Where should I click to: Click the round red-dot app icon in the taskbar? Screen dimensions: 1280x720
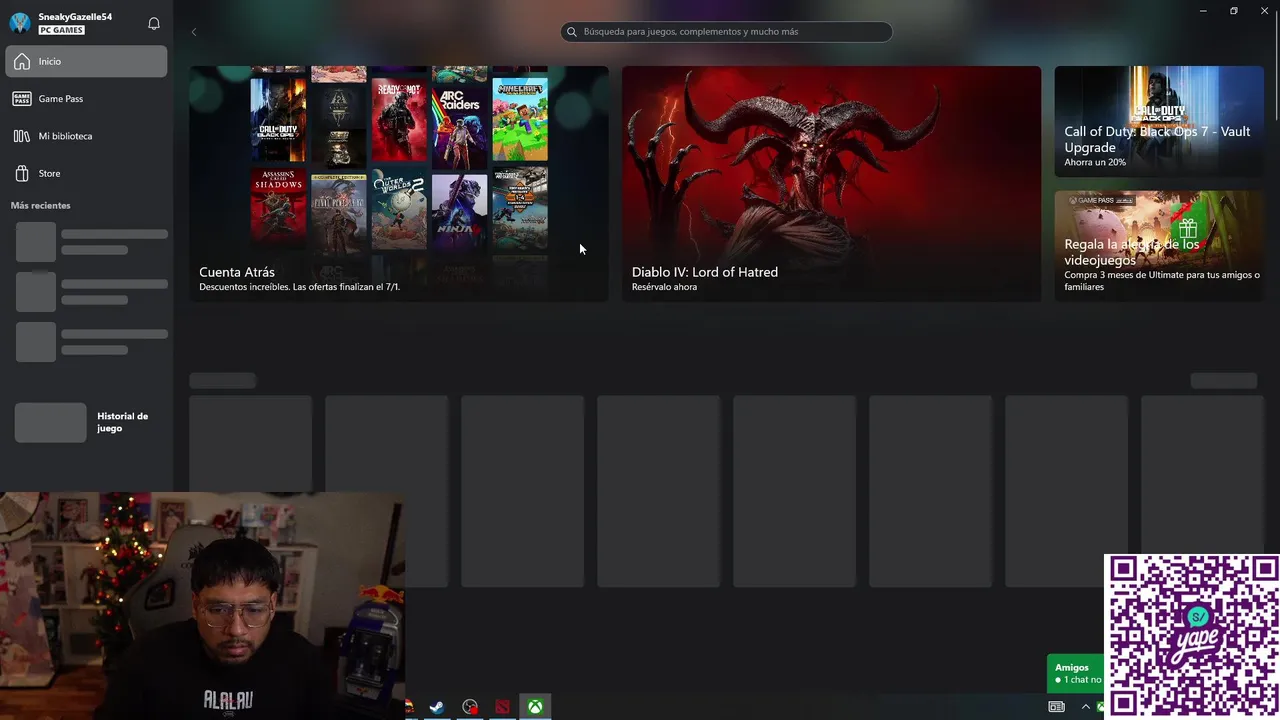pos(470,707)
